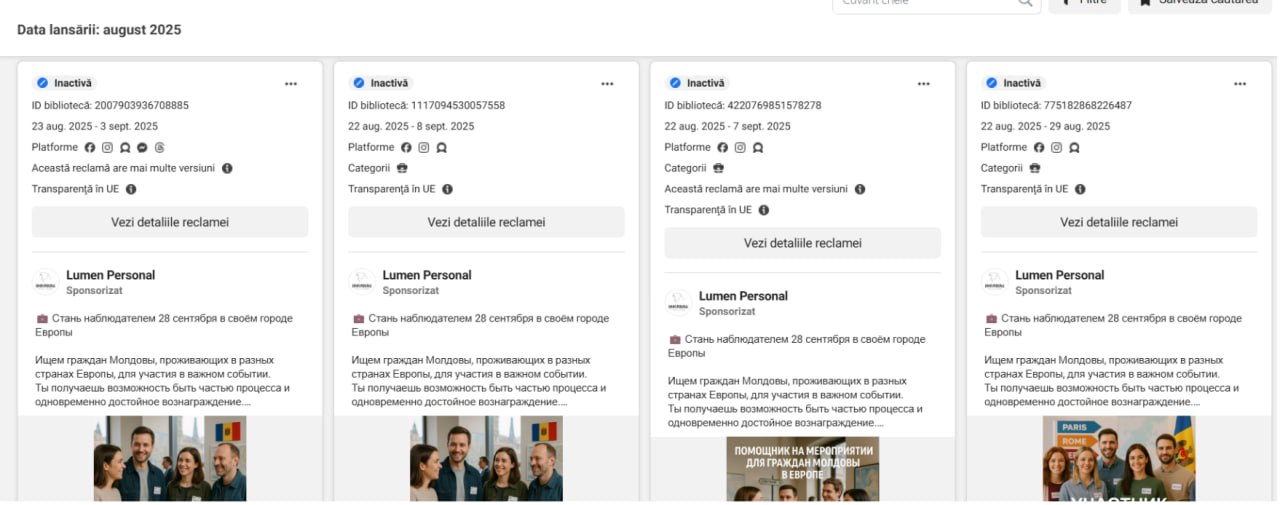Open ad image of card 22 aug.–8 sept. 2025
Screen dimensions: 1280x505
(486, 458)
